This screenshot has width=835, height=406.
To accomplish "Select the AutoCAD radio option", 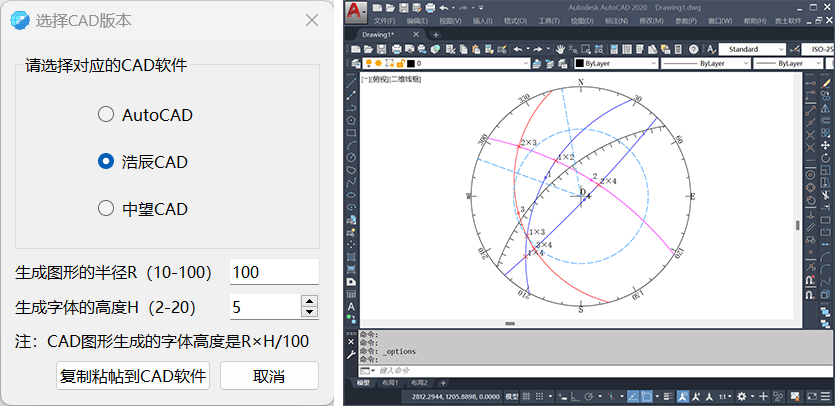I will (x=106, y=115).
